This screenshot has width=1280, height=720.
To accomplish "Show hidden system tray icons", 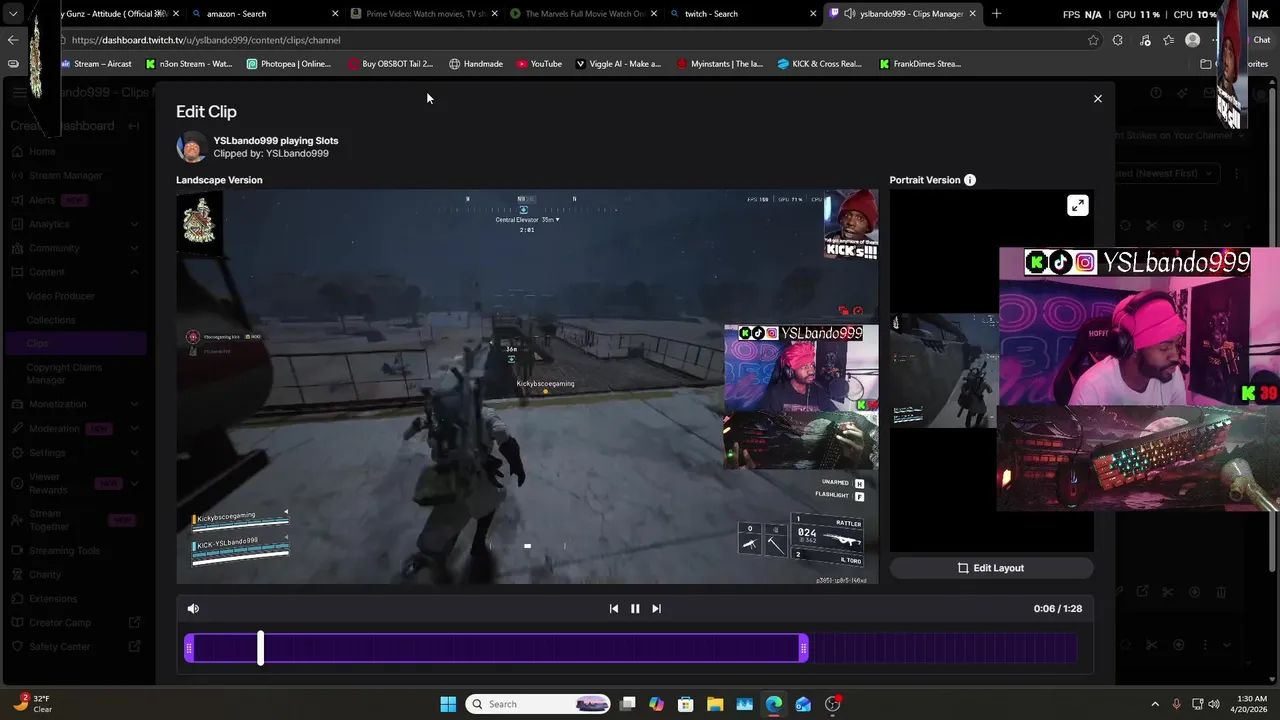I will pos(1155,704).
